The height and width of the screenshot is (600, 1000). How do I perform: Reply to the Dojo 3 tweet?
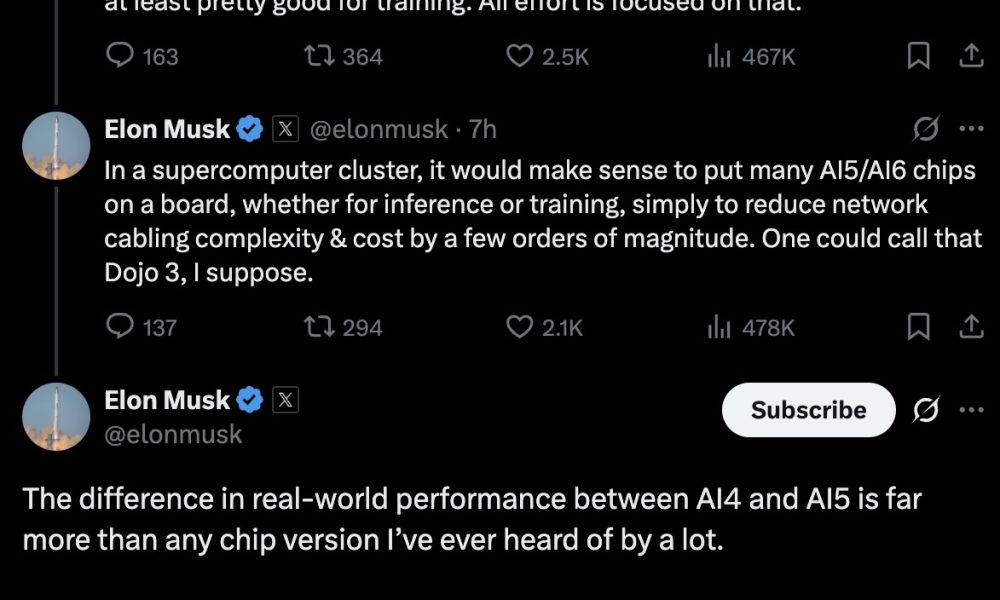tap(121, 327)
